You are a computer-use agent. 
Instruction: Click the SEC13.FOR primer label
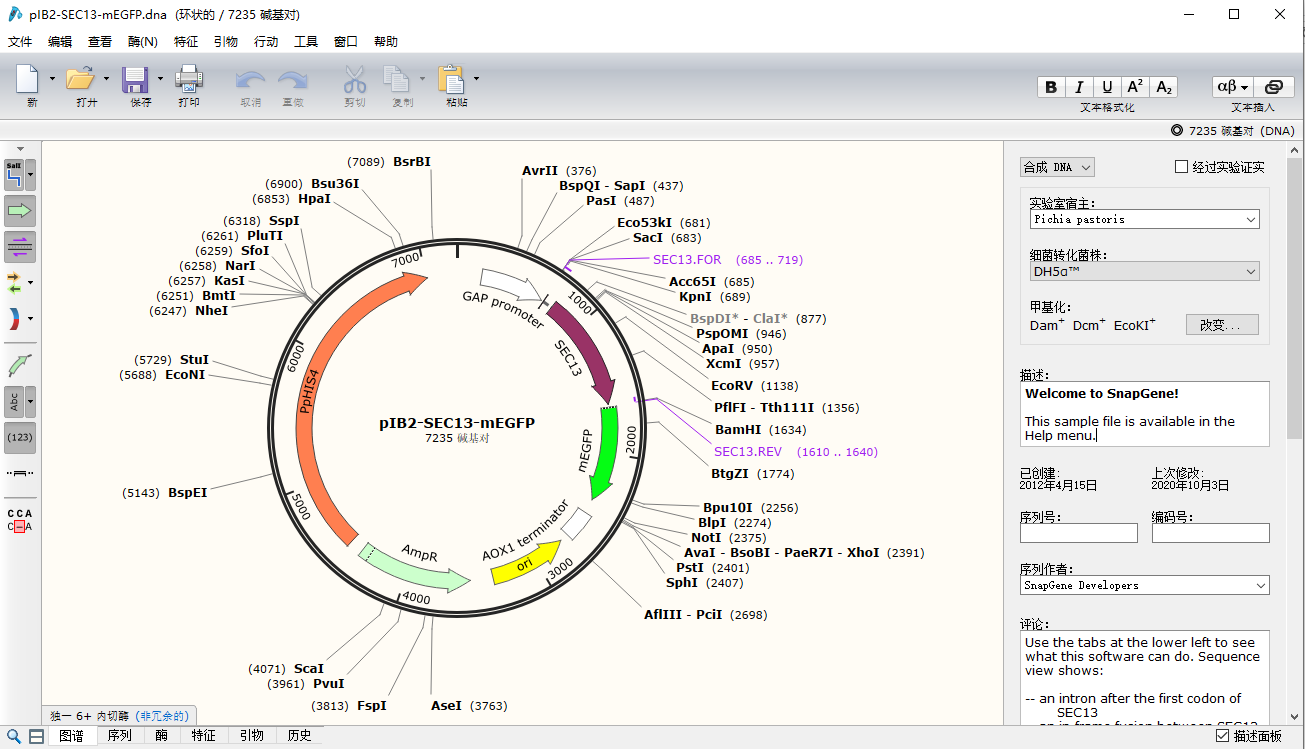687,260
